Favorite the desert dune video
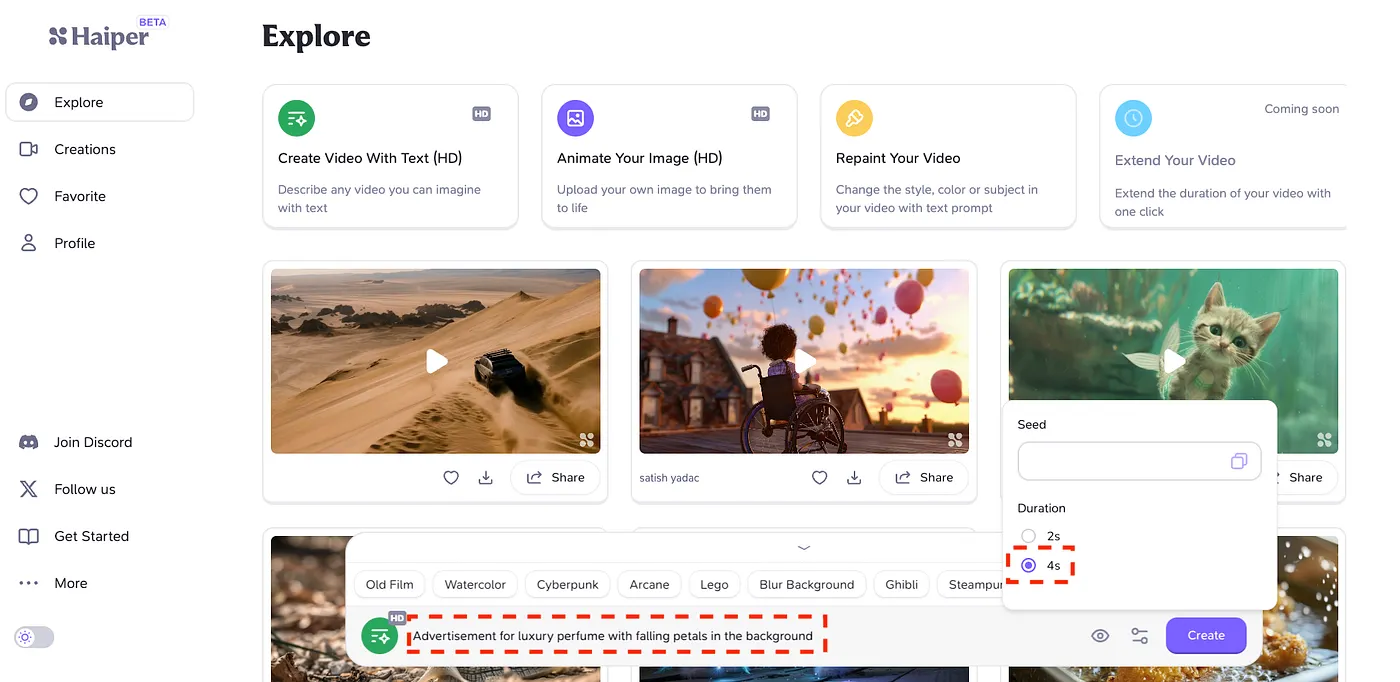 (x=451, y=478)
